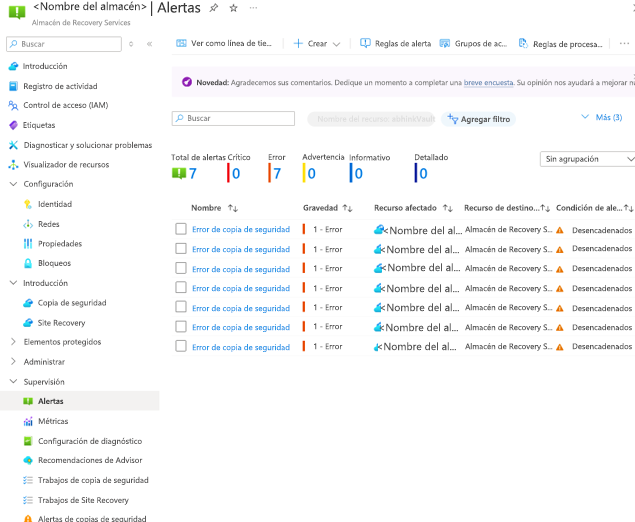The image size is (635, 522).
Task: Select the seventh Error de copia de seguridad checkbox
Action: coord(181,346)
